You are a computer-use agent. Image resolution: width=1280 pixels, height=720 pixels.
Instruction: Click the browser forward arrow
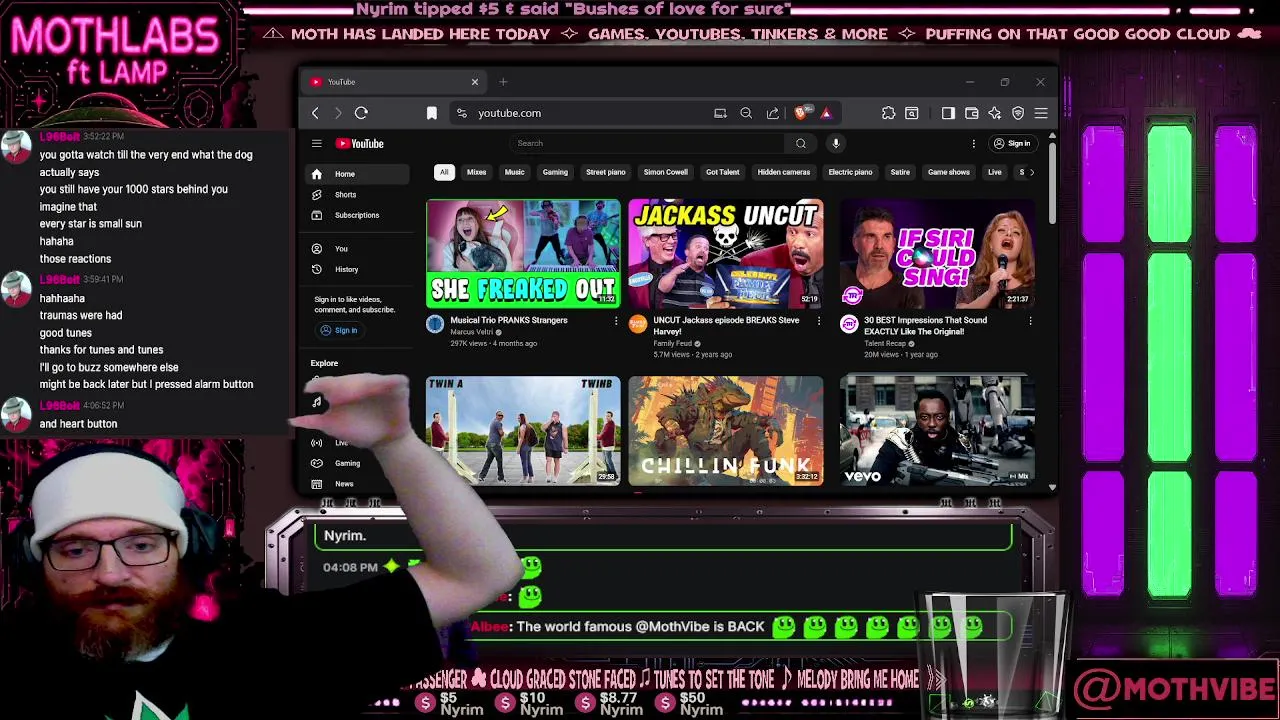pyautogui.click(x=338, y=113)
